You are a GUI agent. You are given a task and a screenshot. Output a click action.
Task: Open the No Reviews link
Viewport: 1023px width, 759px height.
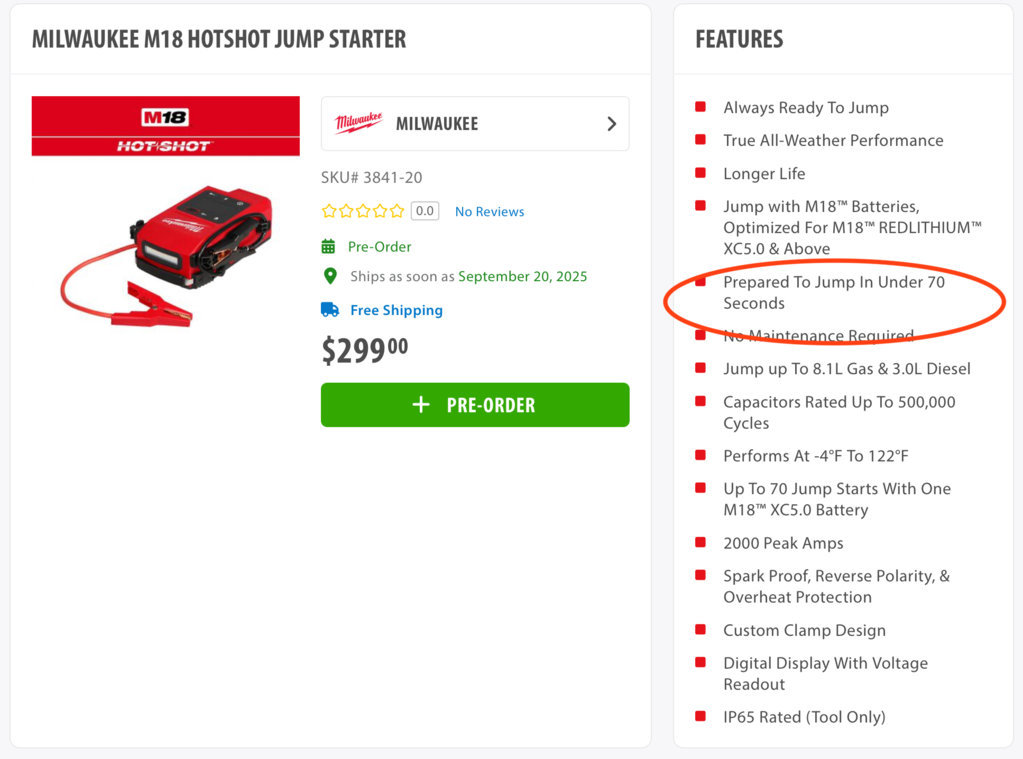489,211
